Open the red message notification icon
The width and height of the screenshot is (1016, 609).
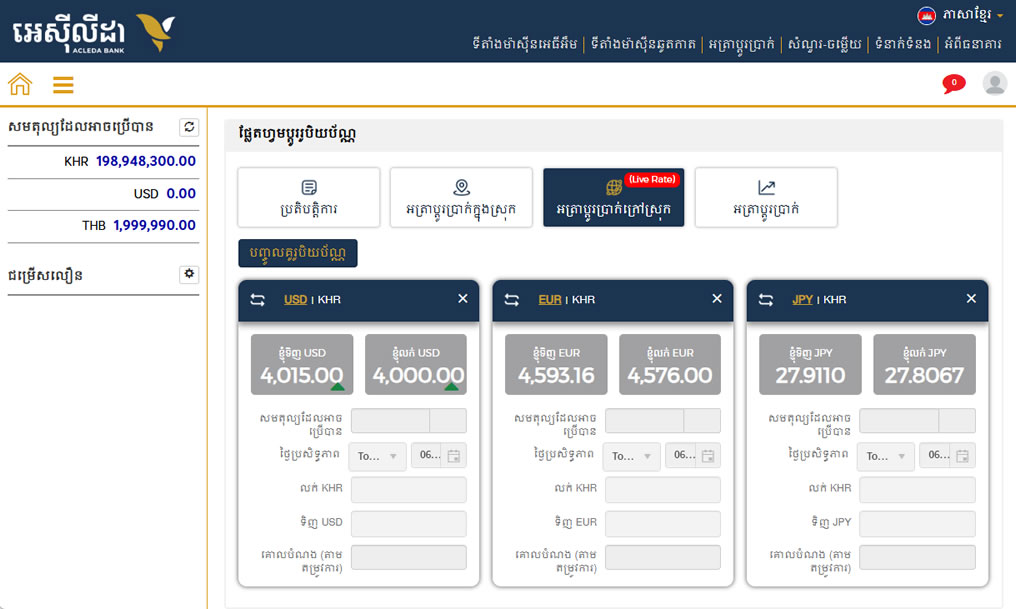[953, 84]
